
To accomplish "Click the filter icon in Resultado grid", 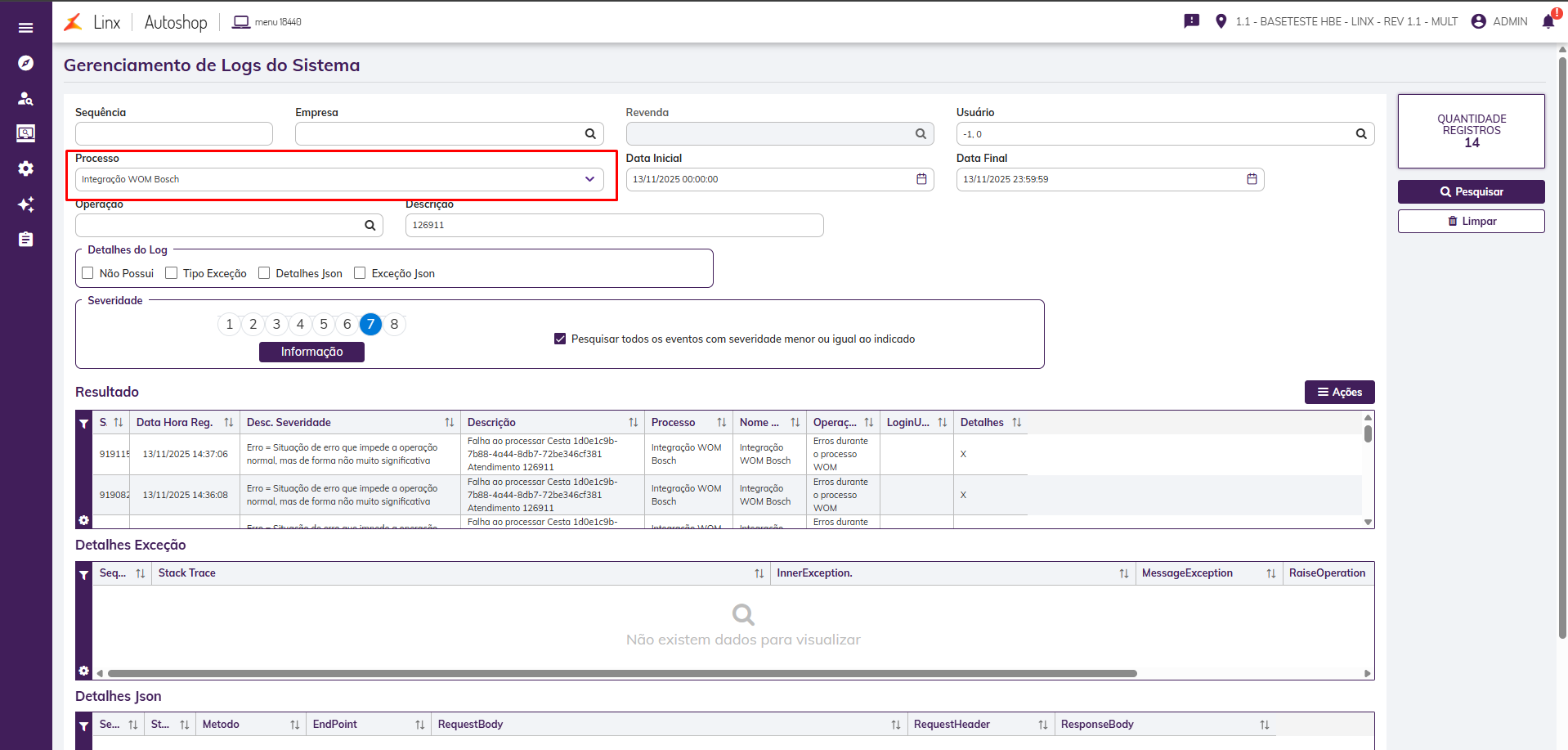I will tap(83, 424).
